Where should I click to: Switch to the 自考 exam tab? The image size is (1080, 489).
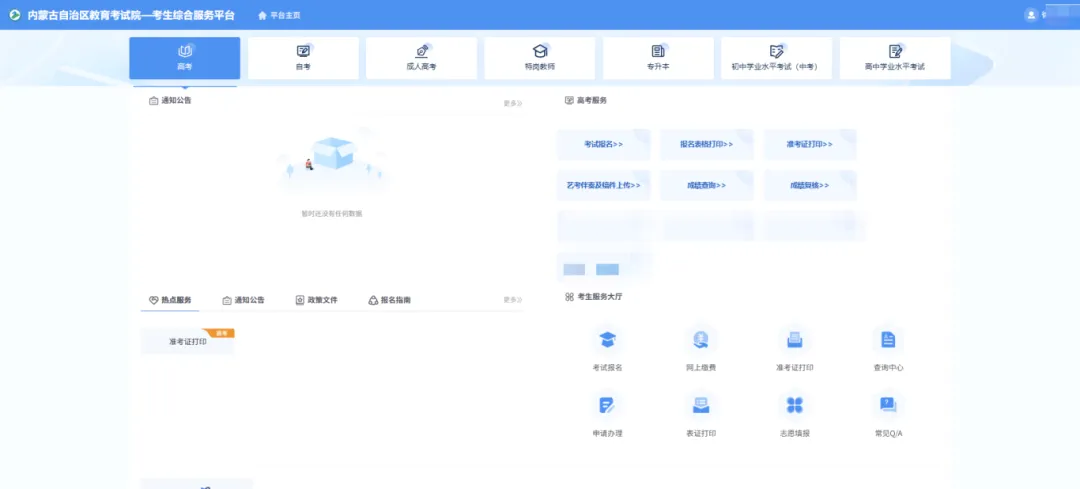pyautogui.click(x=303, y=58)
